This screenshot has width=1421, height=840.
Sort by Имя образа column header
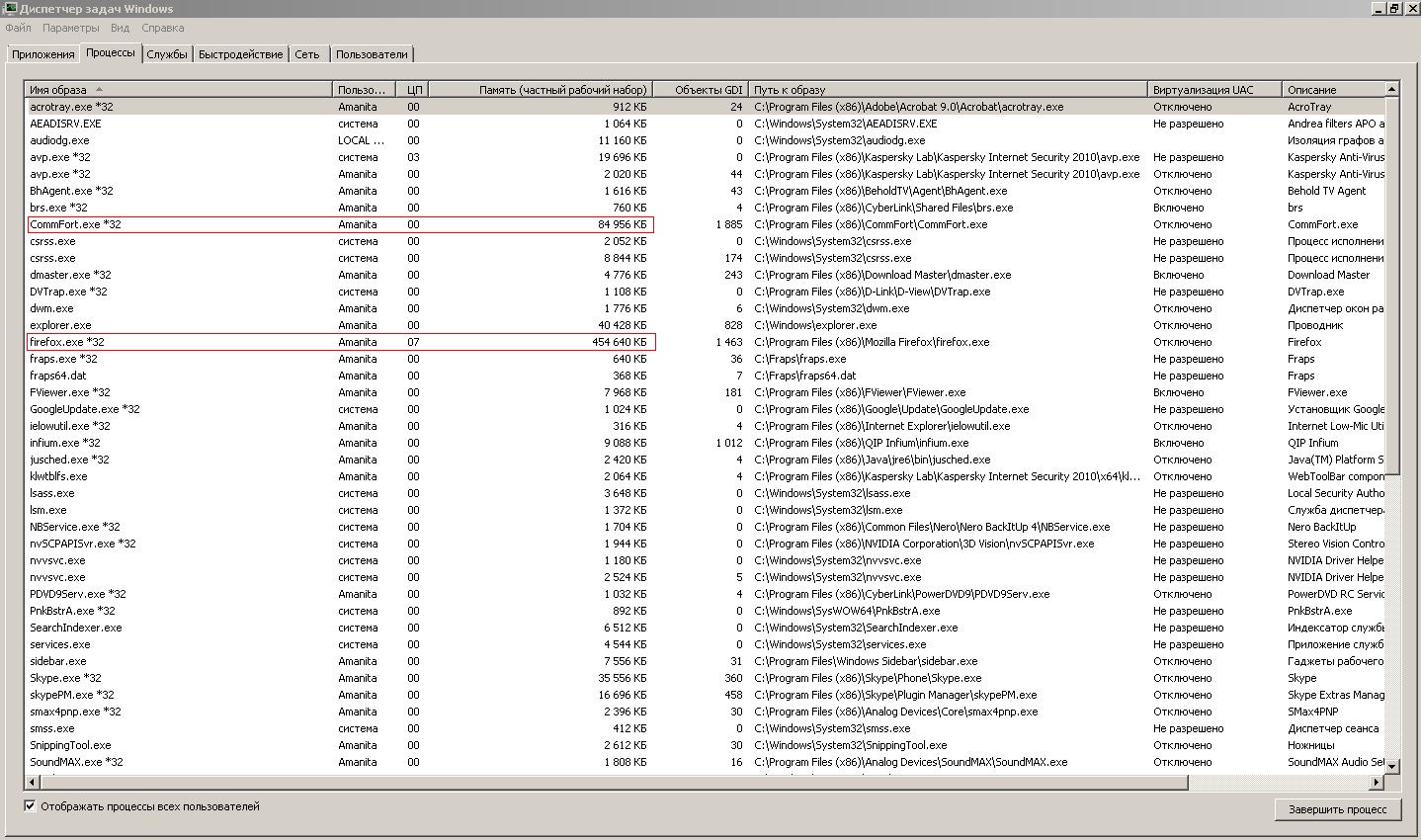coord(179,90)
